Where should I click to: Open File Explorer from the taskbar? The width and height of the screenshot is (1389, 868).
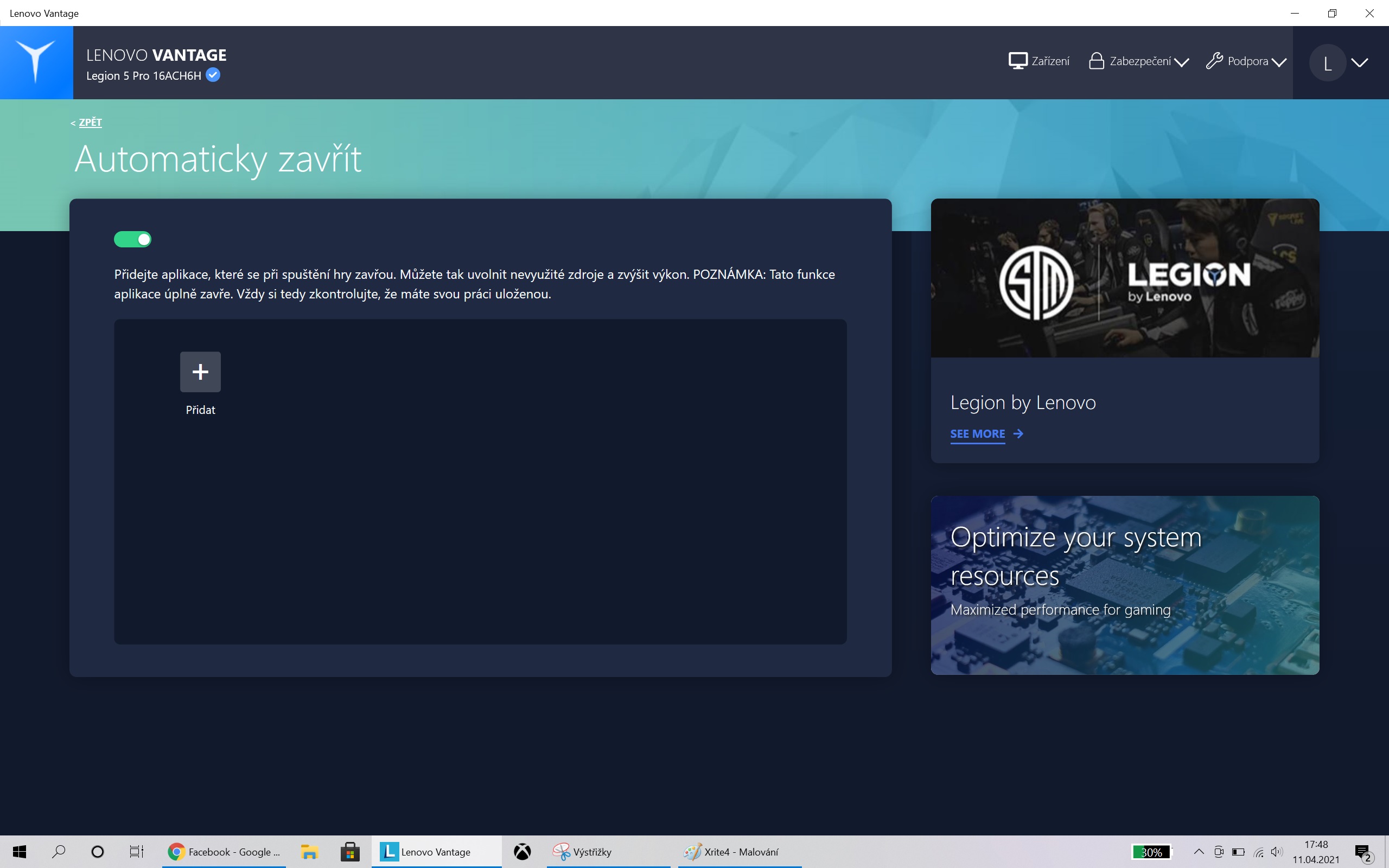[309, 851]
